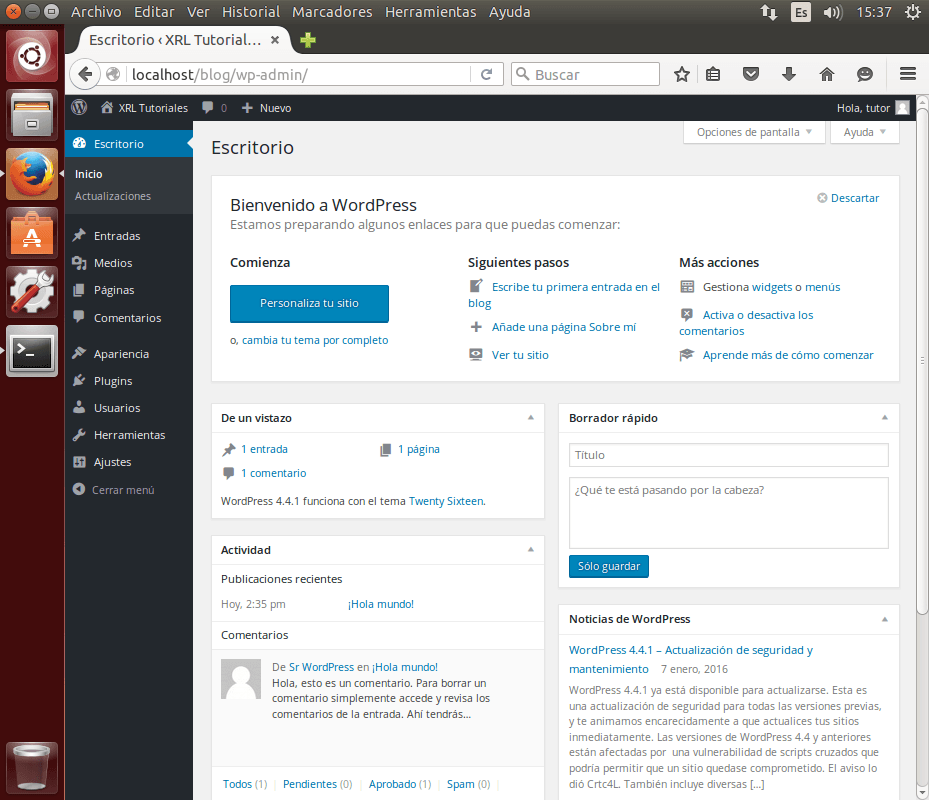Click the 1 comentario link
929x800 pixels.
point(273,473)
